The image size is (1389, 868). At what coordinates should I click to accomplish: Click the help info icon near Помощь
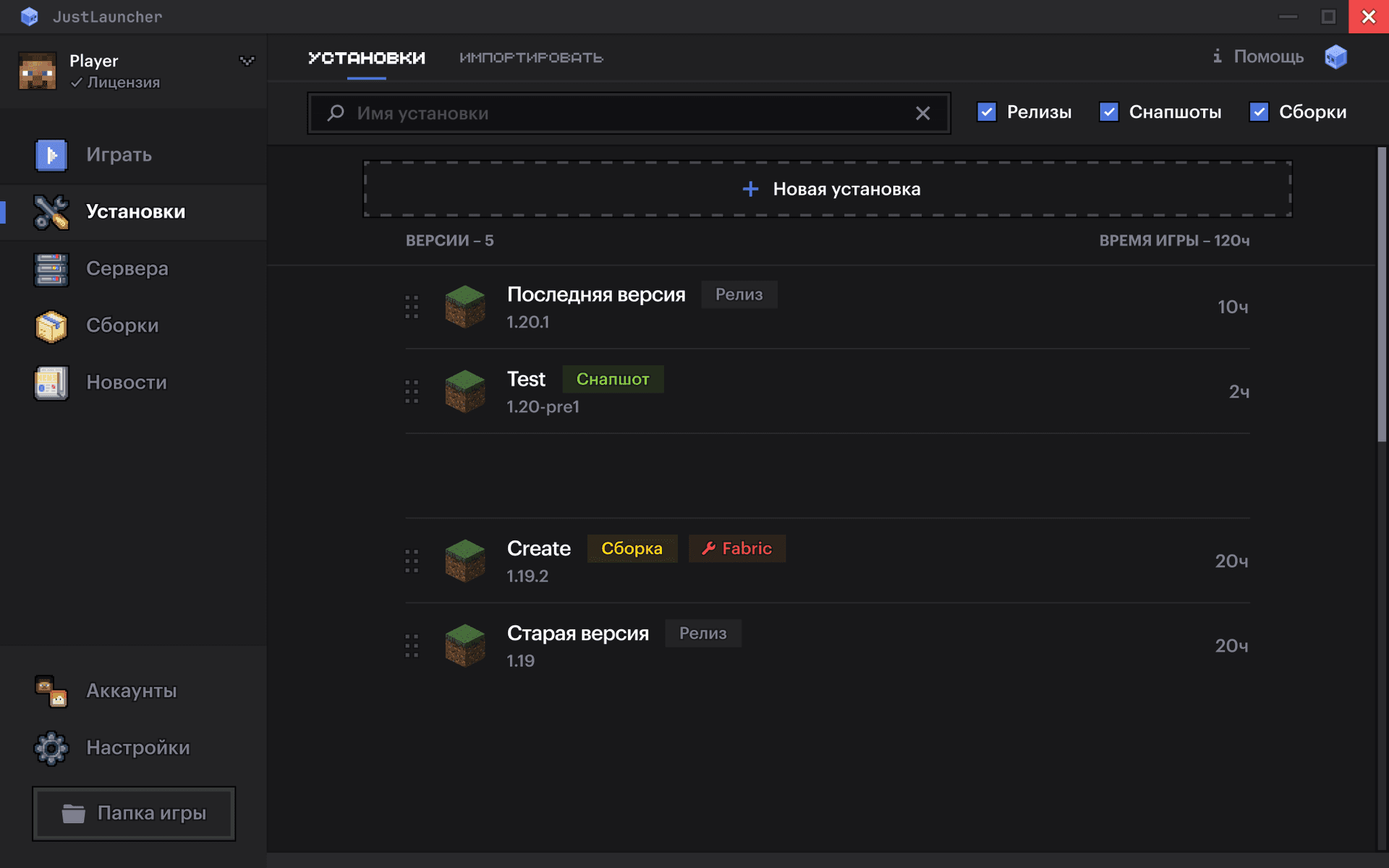coord(1217,56)
